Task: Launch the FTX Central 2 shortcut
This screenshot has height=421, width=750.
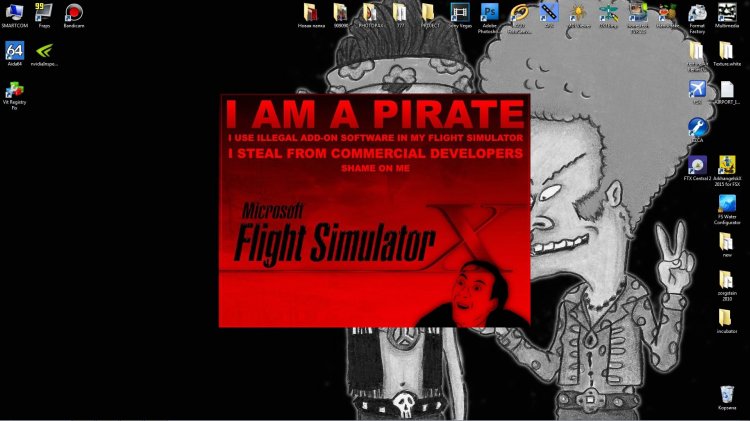Action: point(697,168)
